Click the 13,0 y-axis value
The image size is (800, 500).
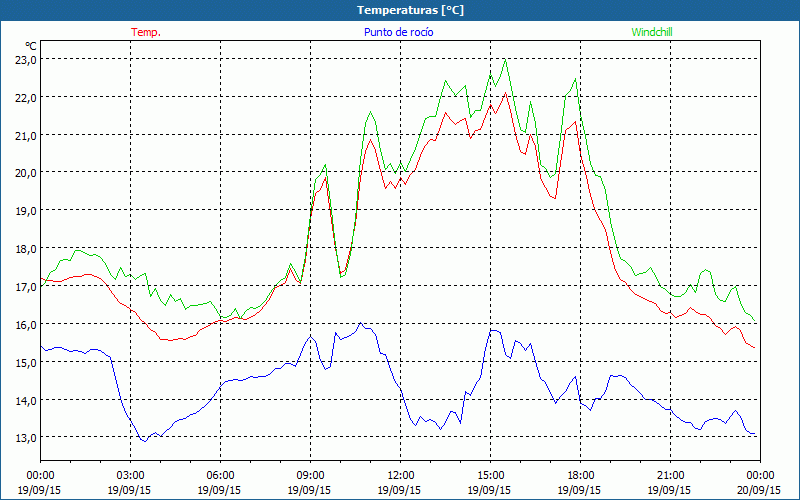(26, 438)
